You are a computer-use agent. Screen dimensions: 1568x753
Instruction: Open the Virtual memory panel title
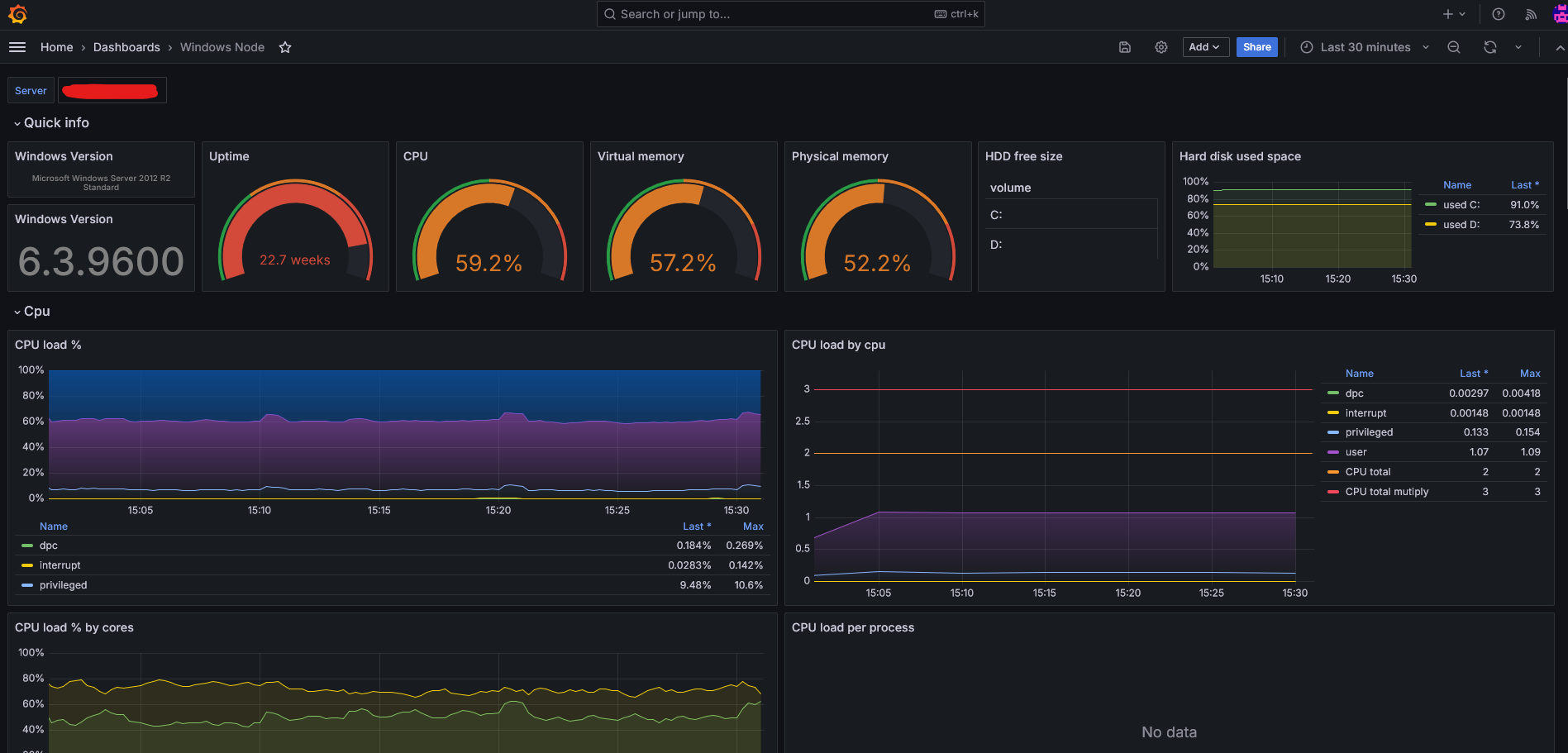click(x=641, y=156)
